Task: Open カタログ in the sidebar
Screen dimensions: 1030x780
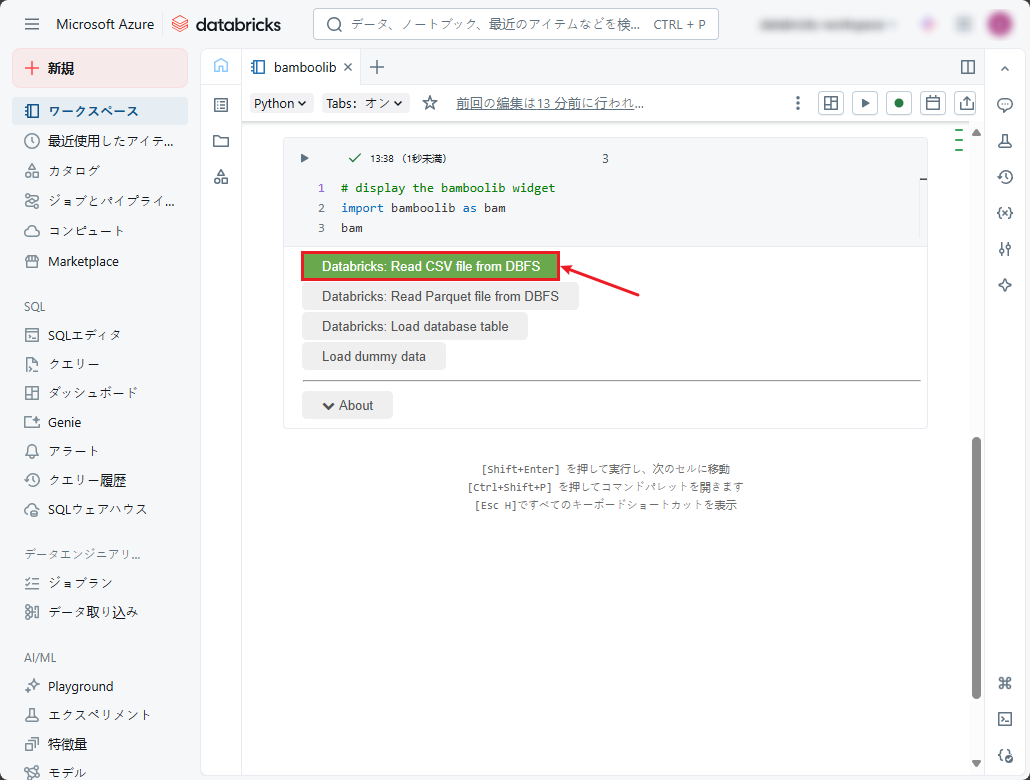Action: tap(74, 171)
